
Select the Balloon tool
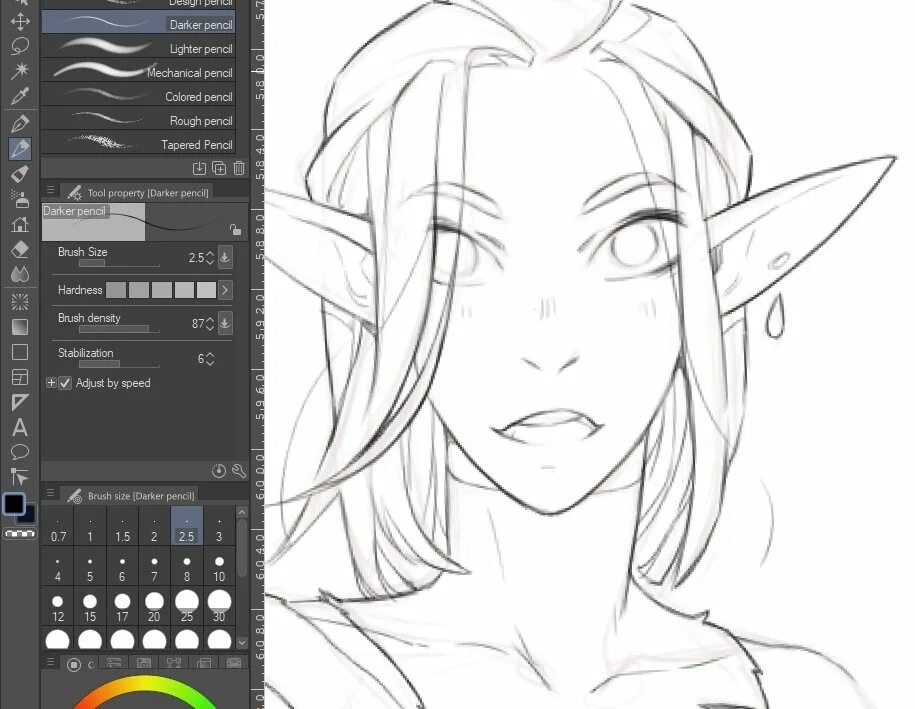click(20, 452)
